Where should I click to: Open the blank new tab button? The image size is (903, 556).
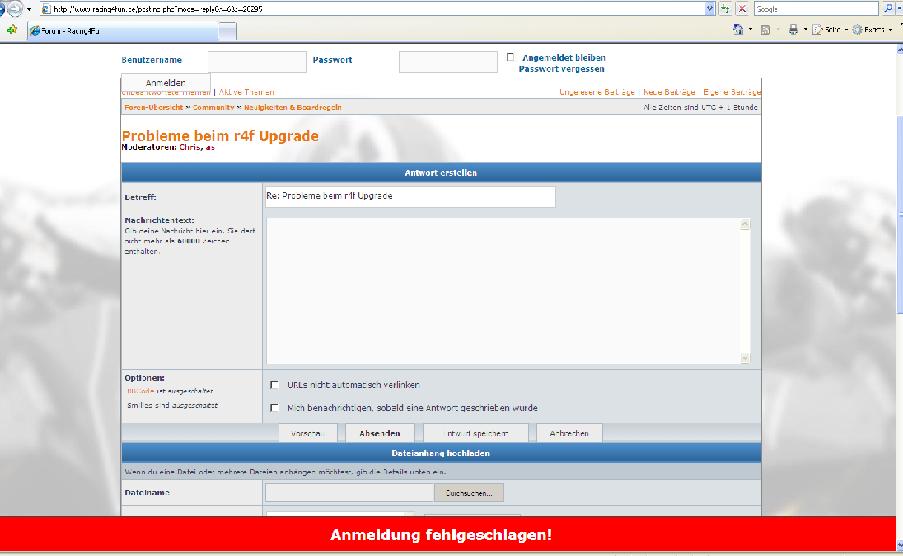(x=227, y=31)
